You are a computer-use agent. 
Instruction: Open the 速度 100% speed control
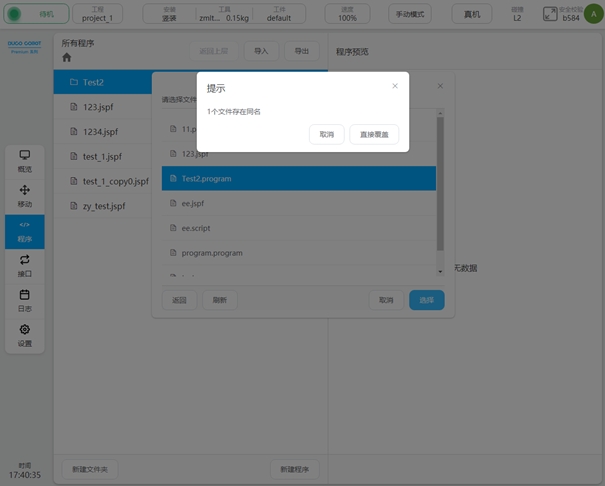(347, 14)
